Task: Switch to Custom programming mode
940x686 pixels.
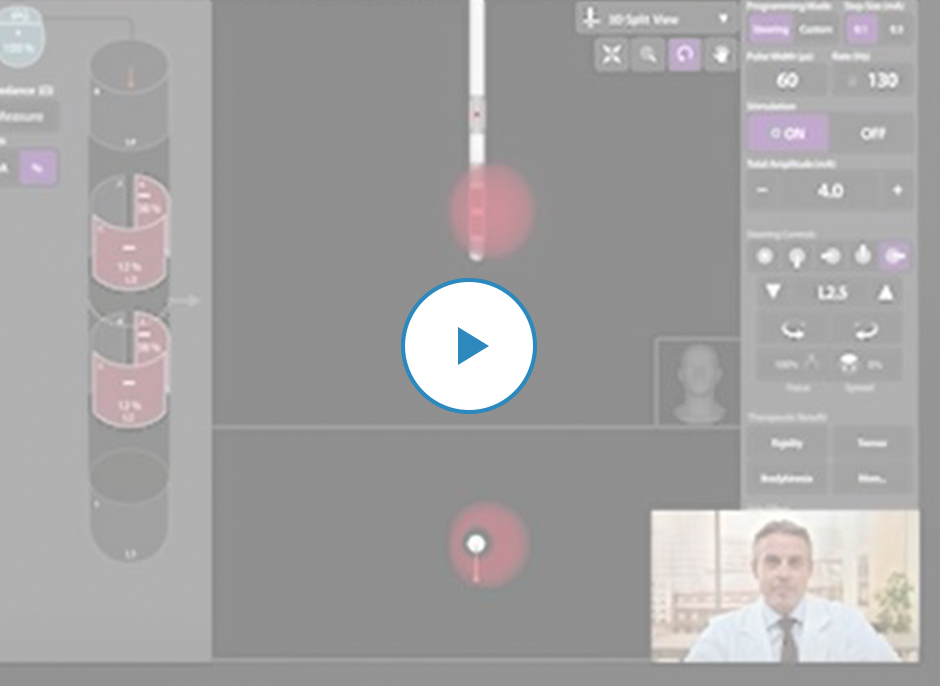Action: [x=815, y=29]
